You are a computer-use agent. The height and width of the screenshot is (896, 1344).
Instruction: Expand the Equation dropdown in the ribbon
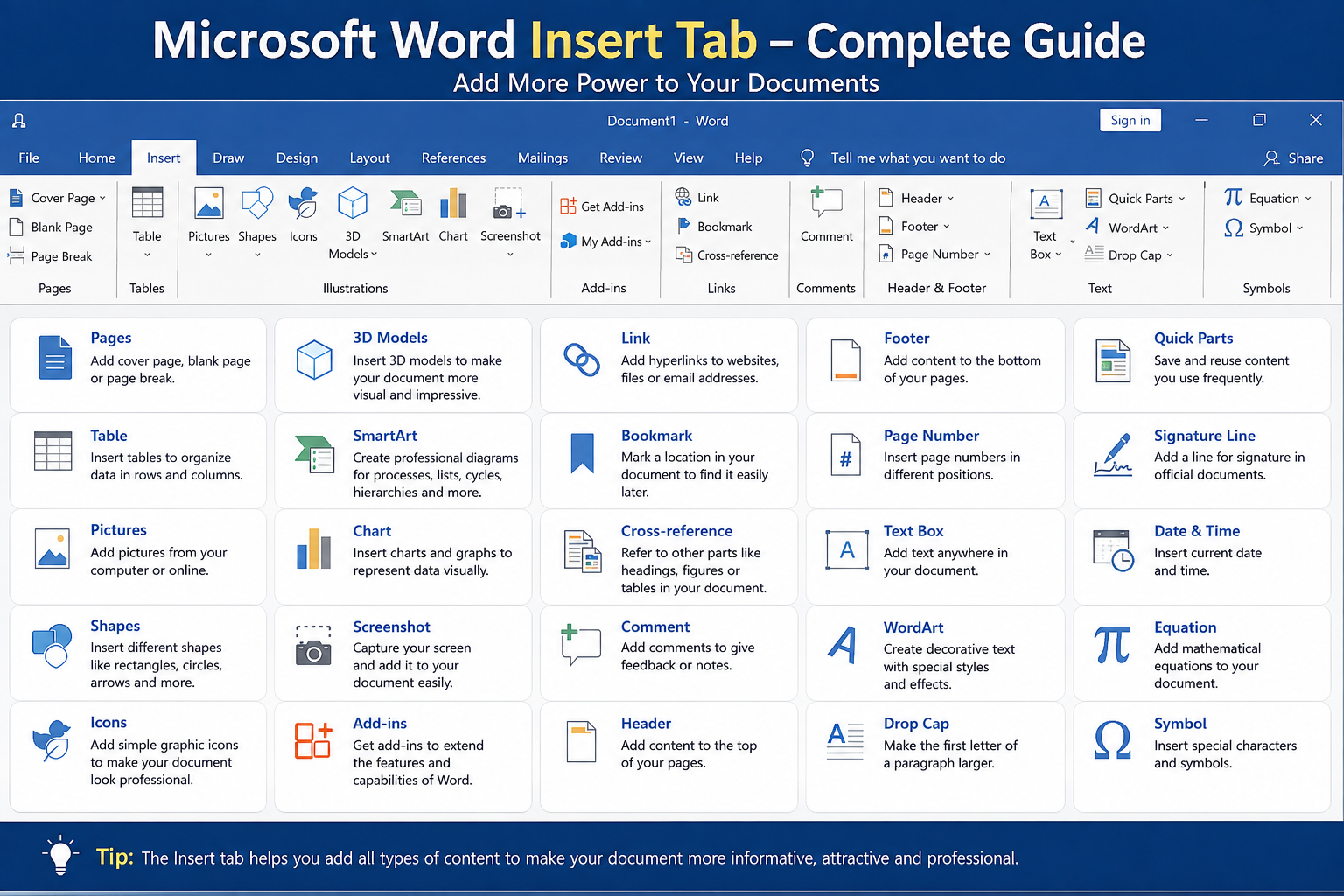(1308, 199)
